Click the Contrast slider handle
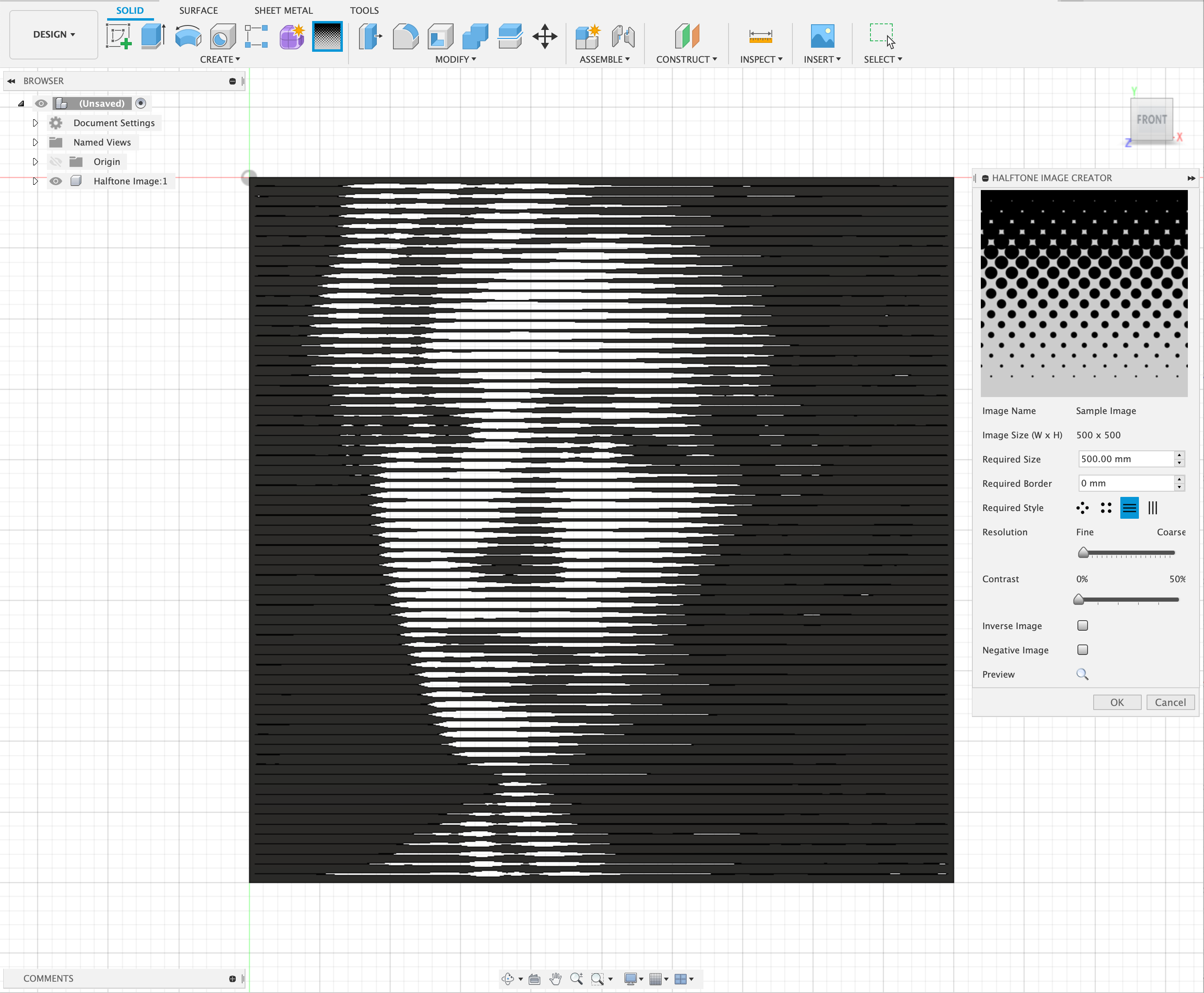 (1079, 600)
